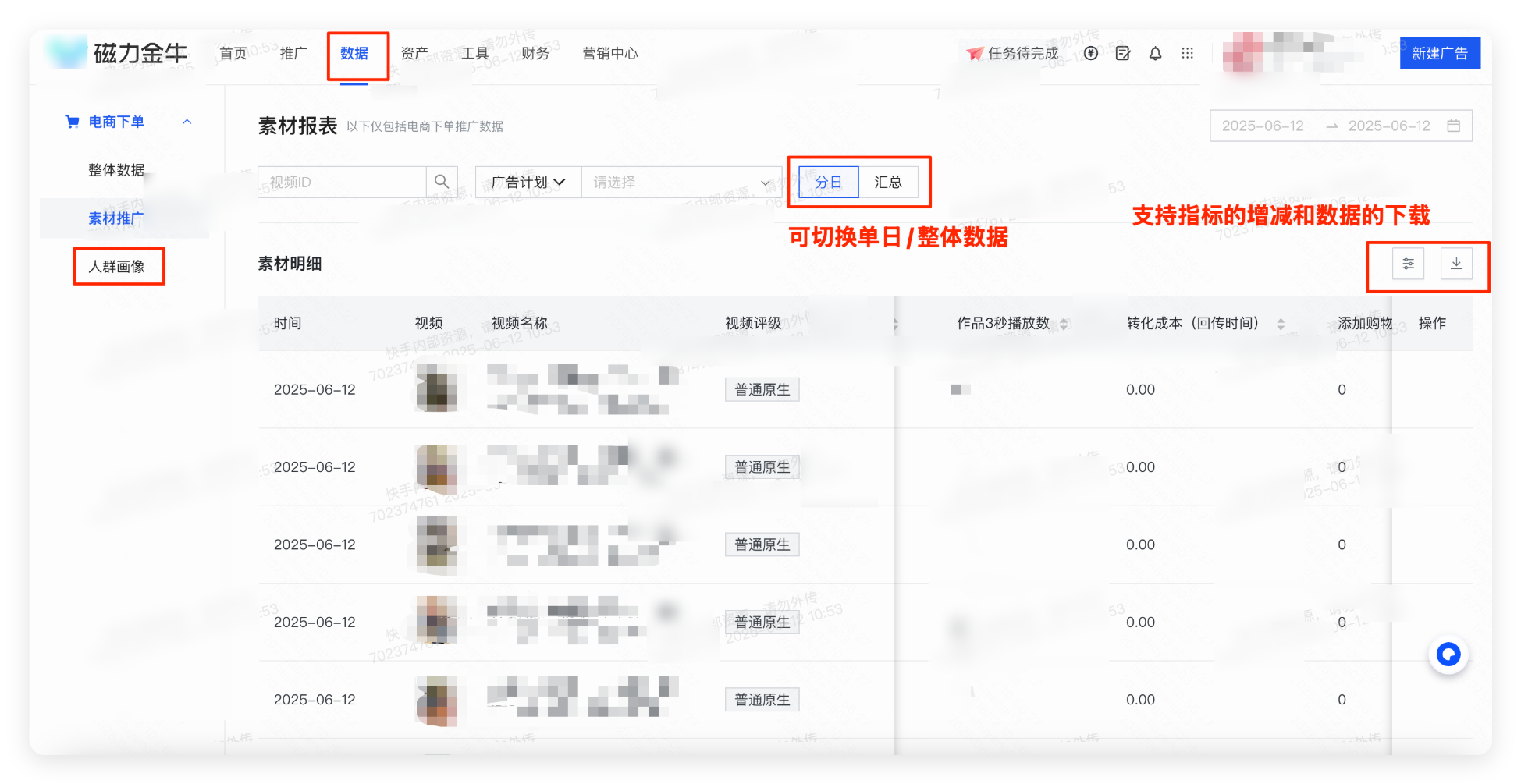Image resolution: width=1521 pixels, height=784 pixels.
Task: Open the 营销中心 menu
Action: (x=610, y=53)
